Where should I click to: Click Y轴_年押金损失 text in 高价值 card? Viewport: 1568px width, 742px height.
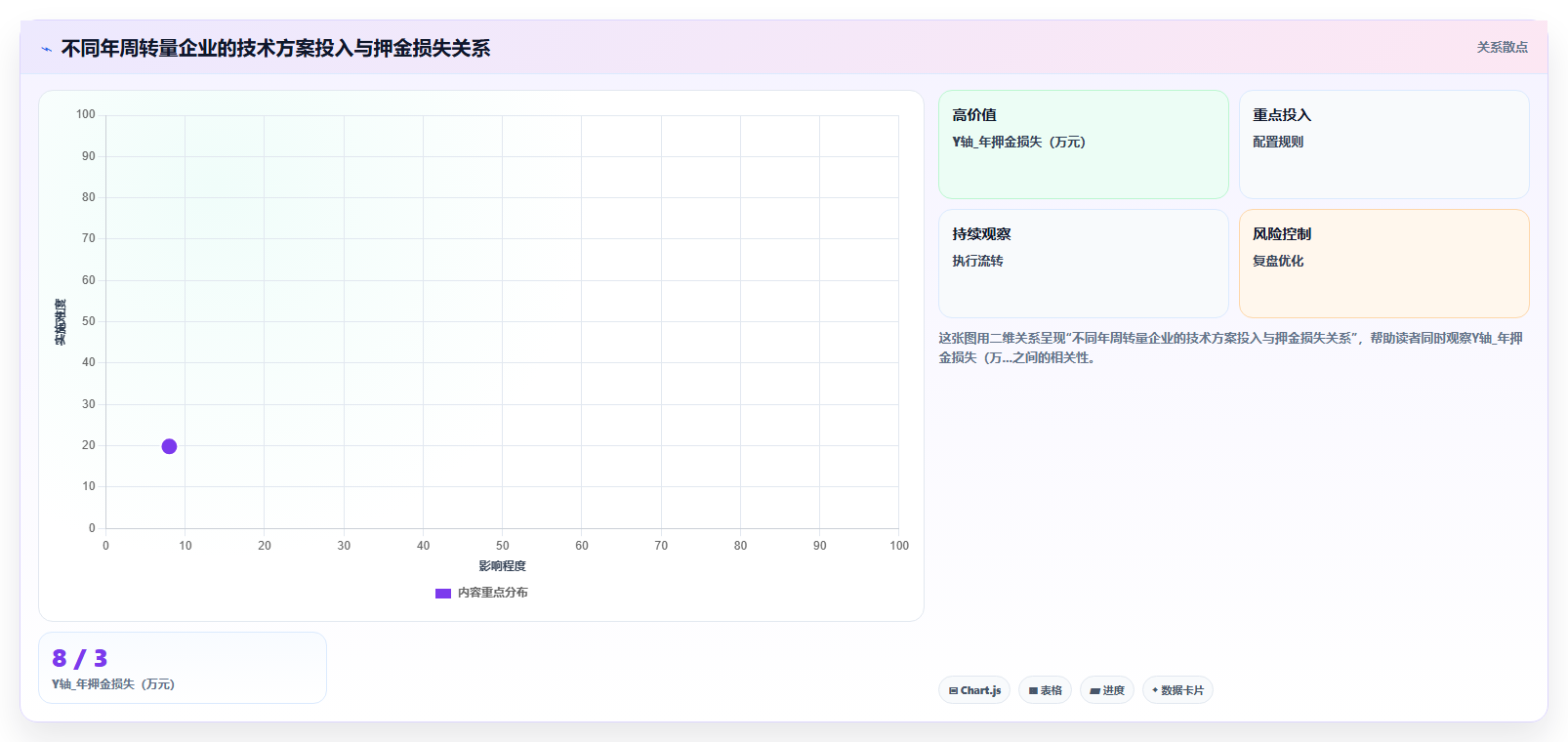point(1018,142)
